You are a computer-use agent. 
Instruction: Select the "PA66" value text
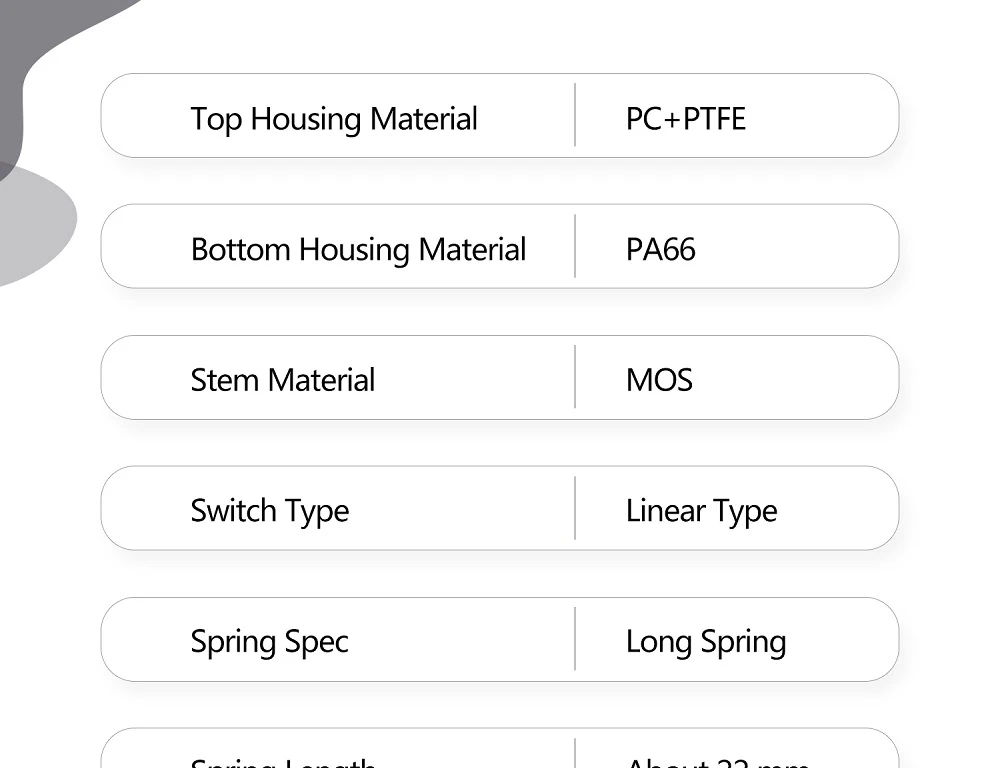click(660, 250)
